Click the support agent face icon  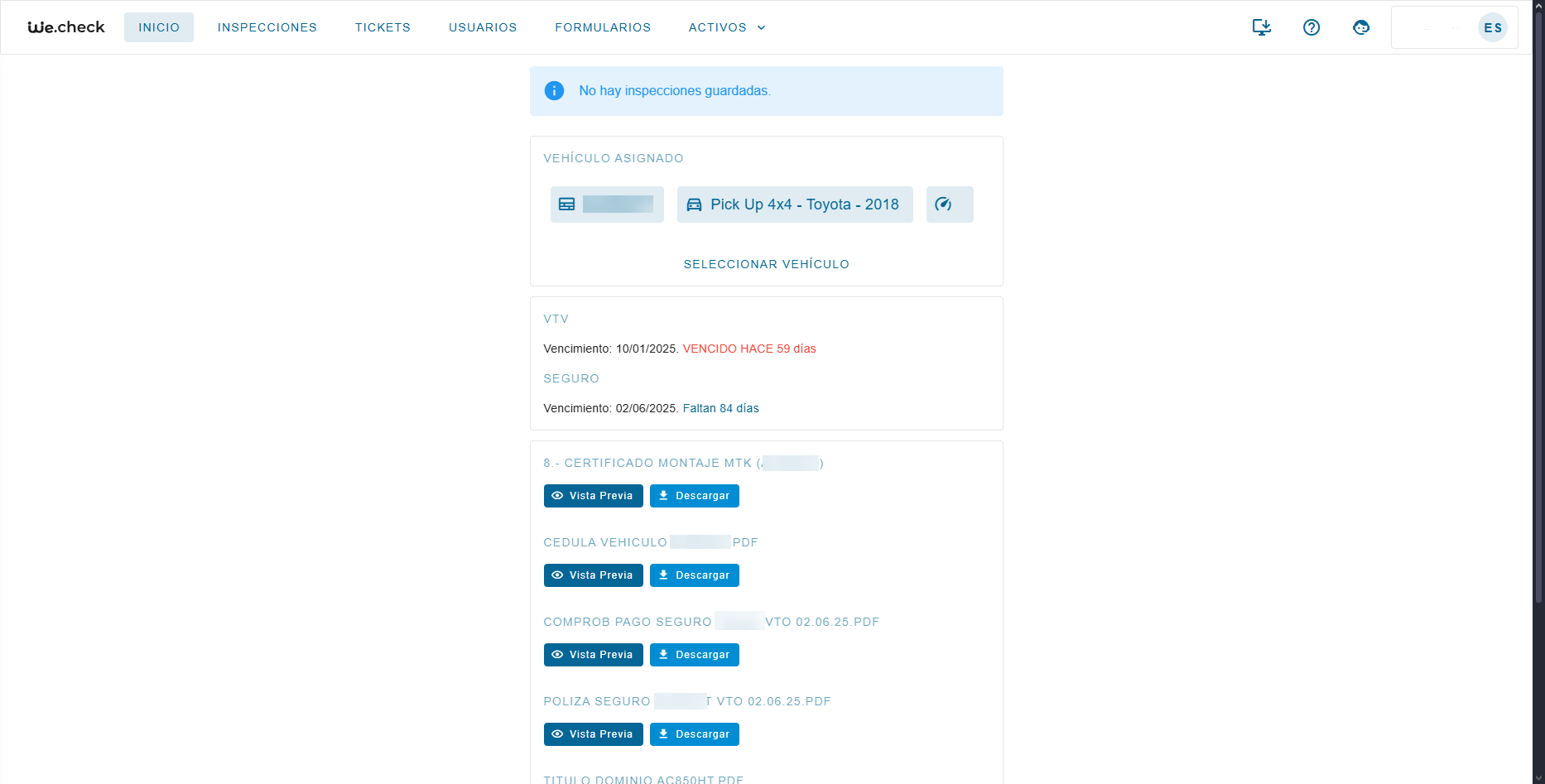click(1360, 27)
